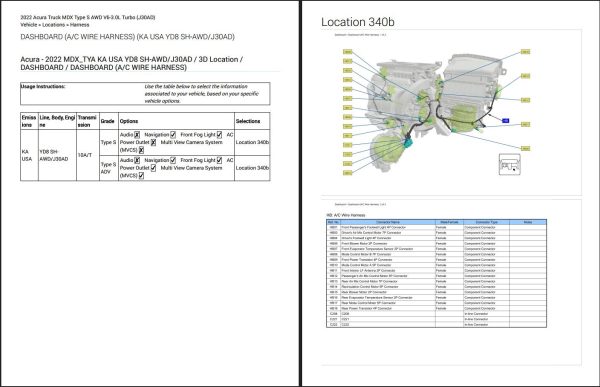Viewport: 600px width, 387px height.
Task: Toggle MVCS checkbox in Type S ADV row
Action: [141, 176]
